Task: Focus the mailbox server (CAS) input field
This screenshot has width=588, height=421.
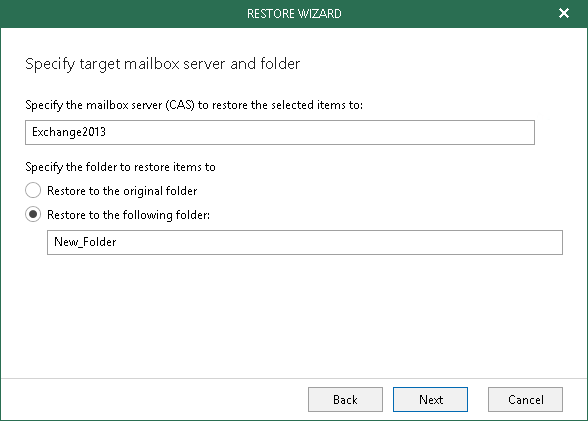Action: pos(280,132)
